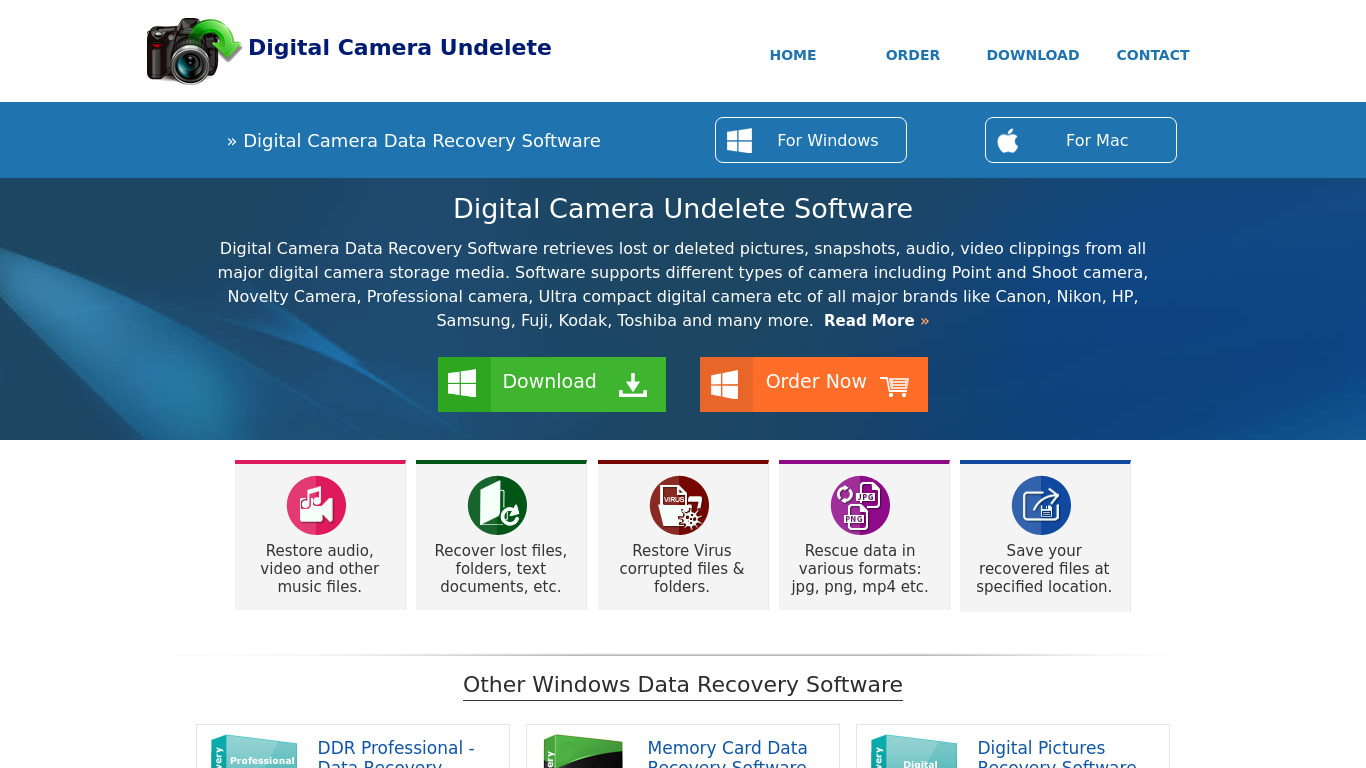Click the Digital Camera Data Recovery Software breadcrumb

414,141
